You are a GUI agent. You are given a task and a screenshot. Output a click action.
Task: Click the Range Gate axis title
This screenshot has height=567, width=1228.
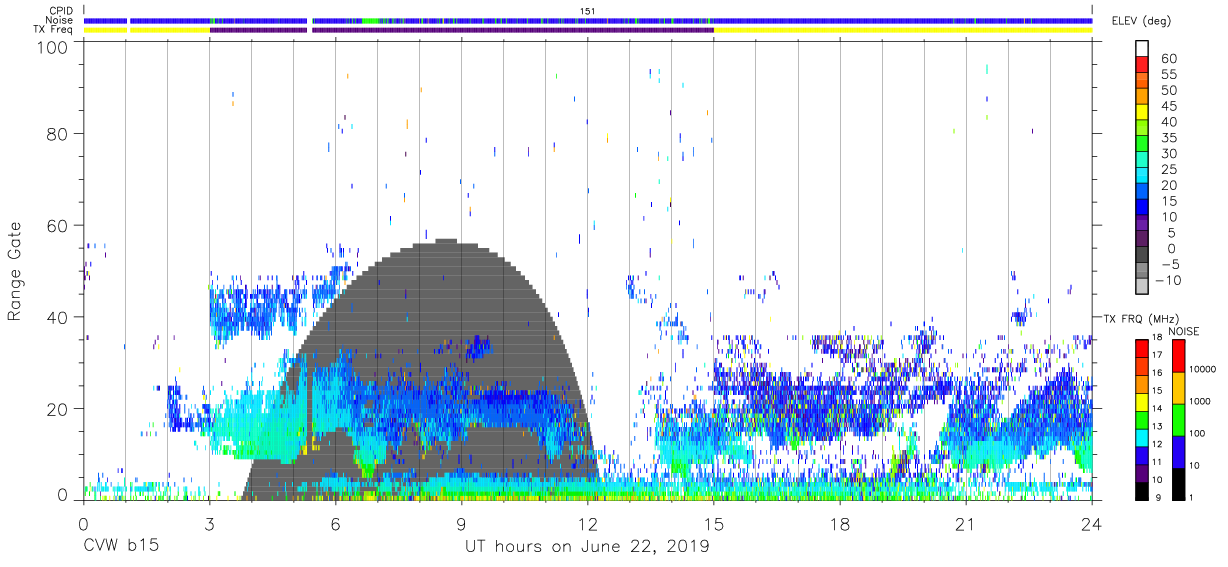pos(15,271)
